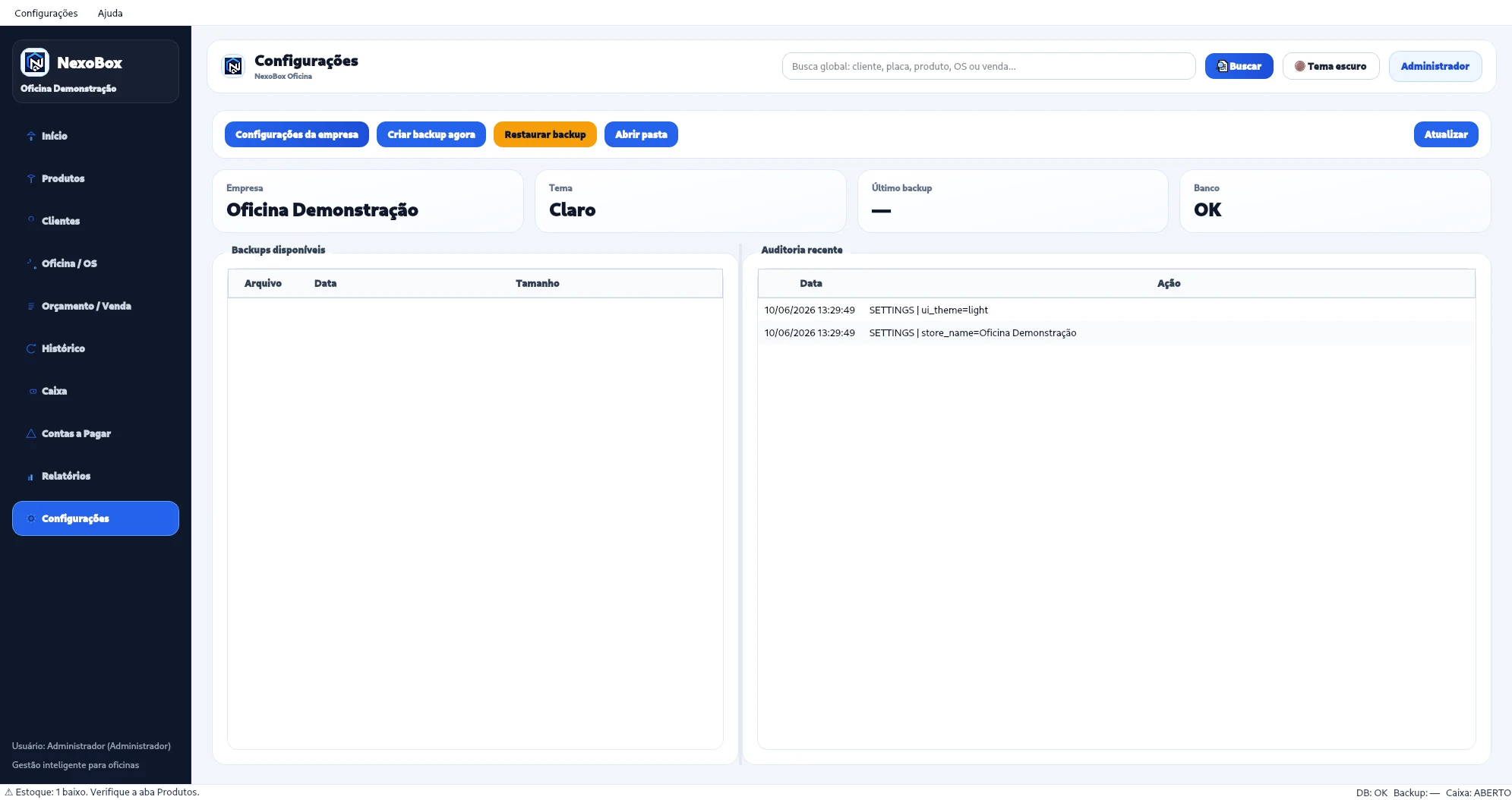1512x800 pixels.
Task: Click Criar backup agora
Action: coord(431,134)
